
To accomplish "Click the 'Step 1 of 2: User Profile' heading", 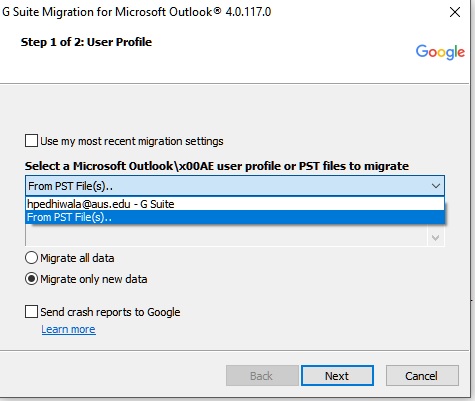I will pyautogui.click(x=86, y=42).
